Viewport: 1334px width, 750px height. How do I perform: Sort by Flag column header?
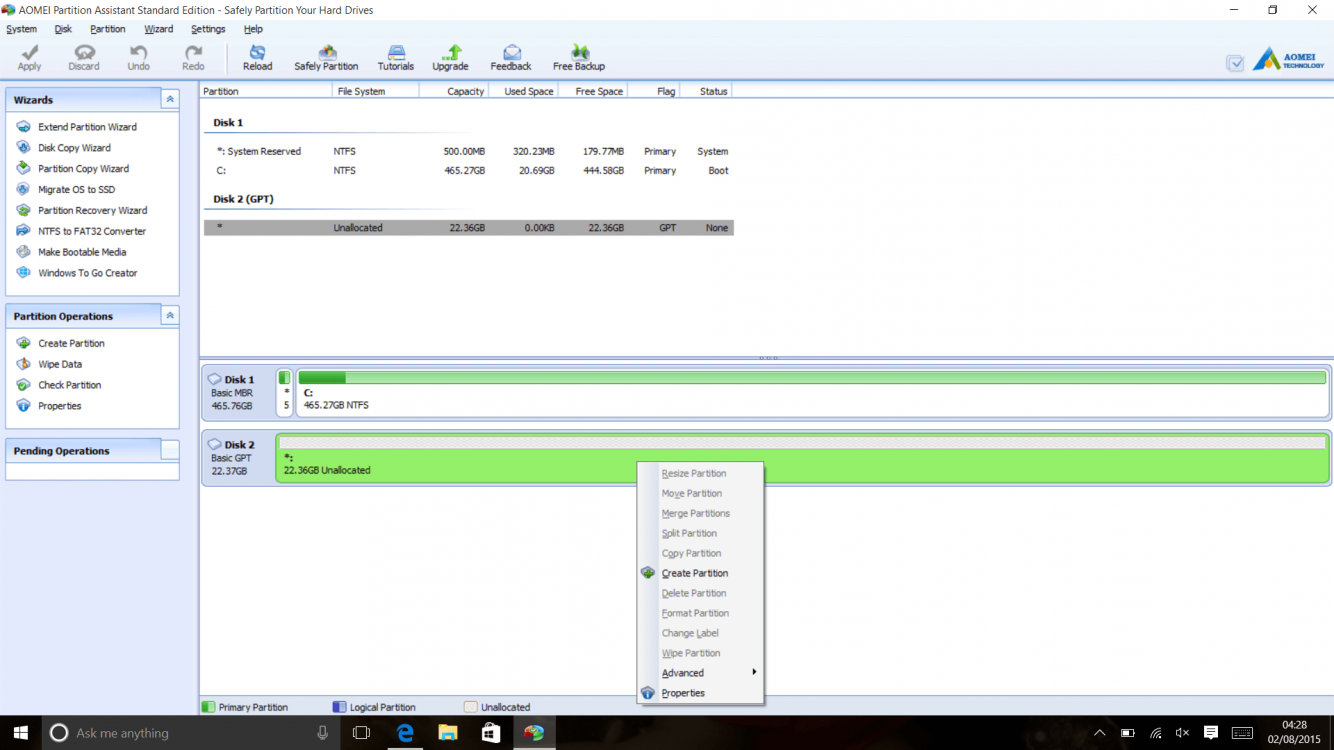coord(653,91)
